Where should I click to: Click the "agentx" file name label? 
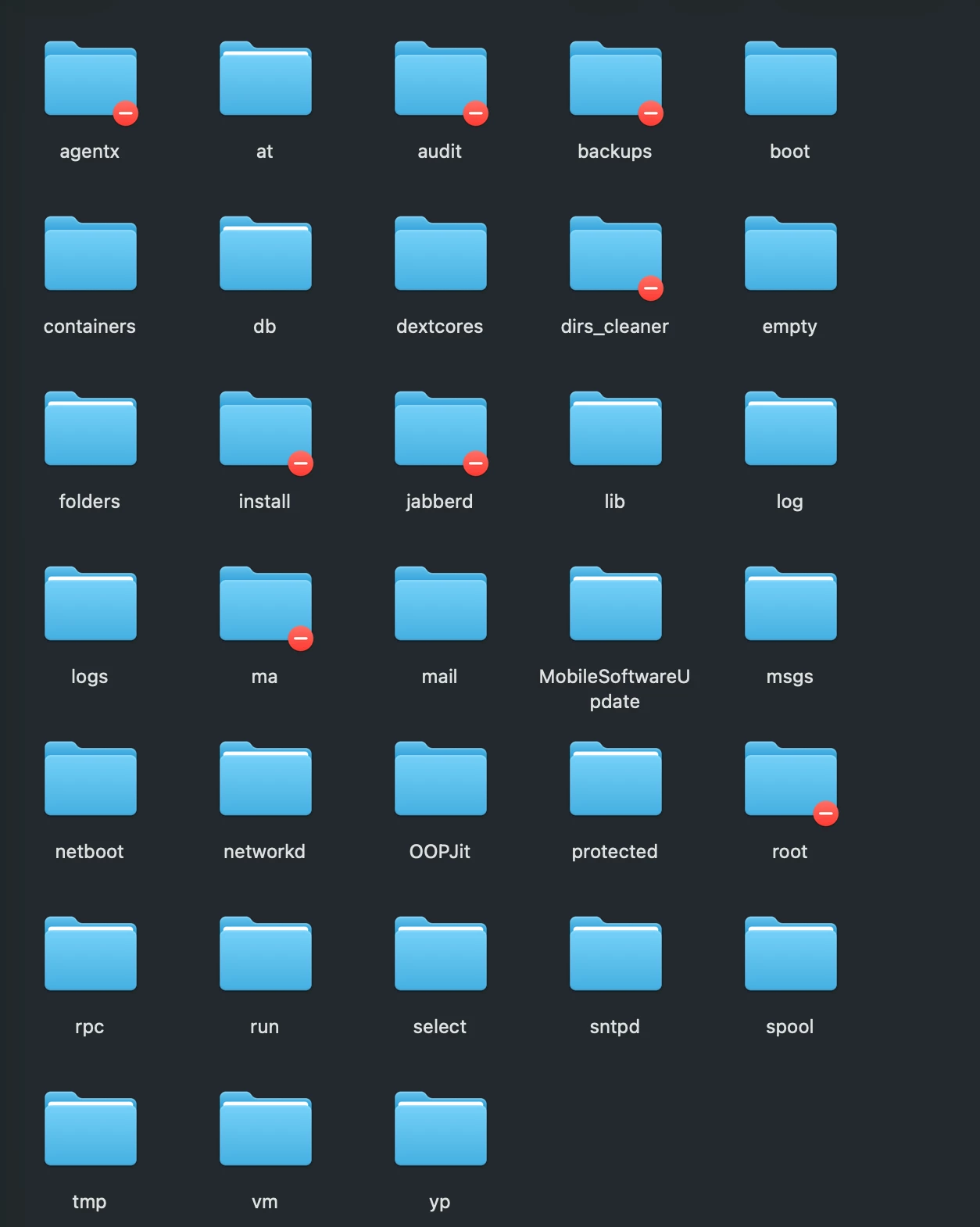tap(90, 152)
